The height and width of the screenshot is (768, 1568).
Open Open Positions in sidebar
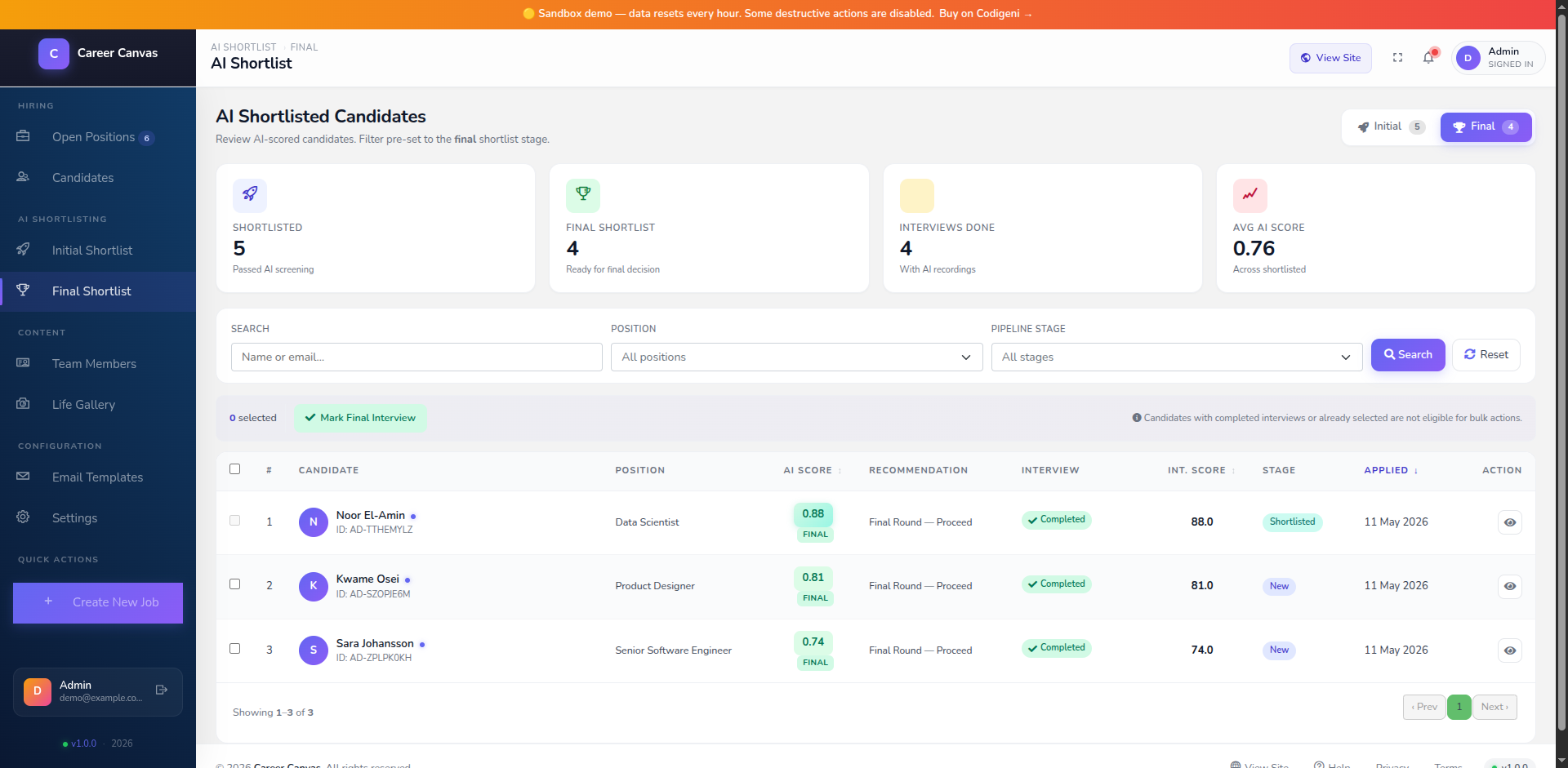click(98, 137)
